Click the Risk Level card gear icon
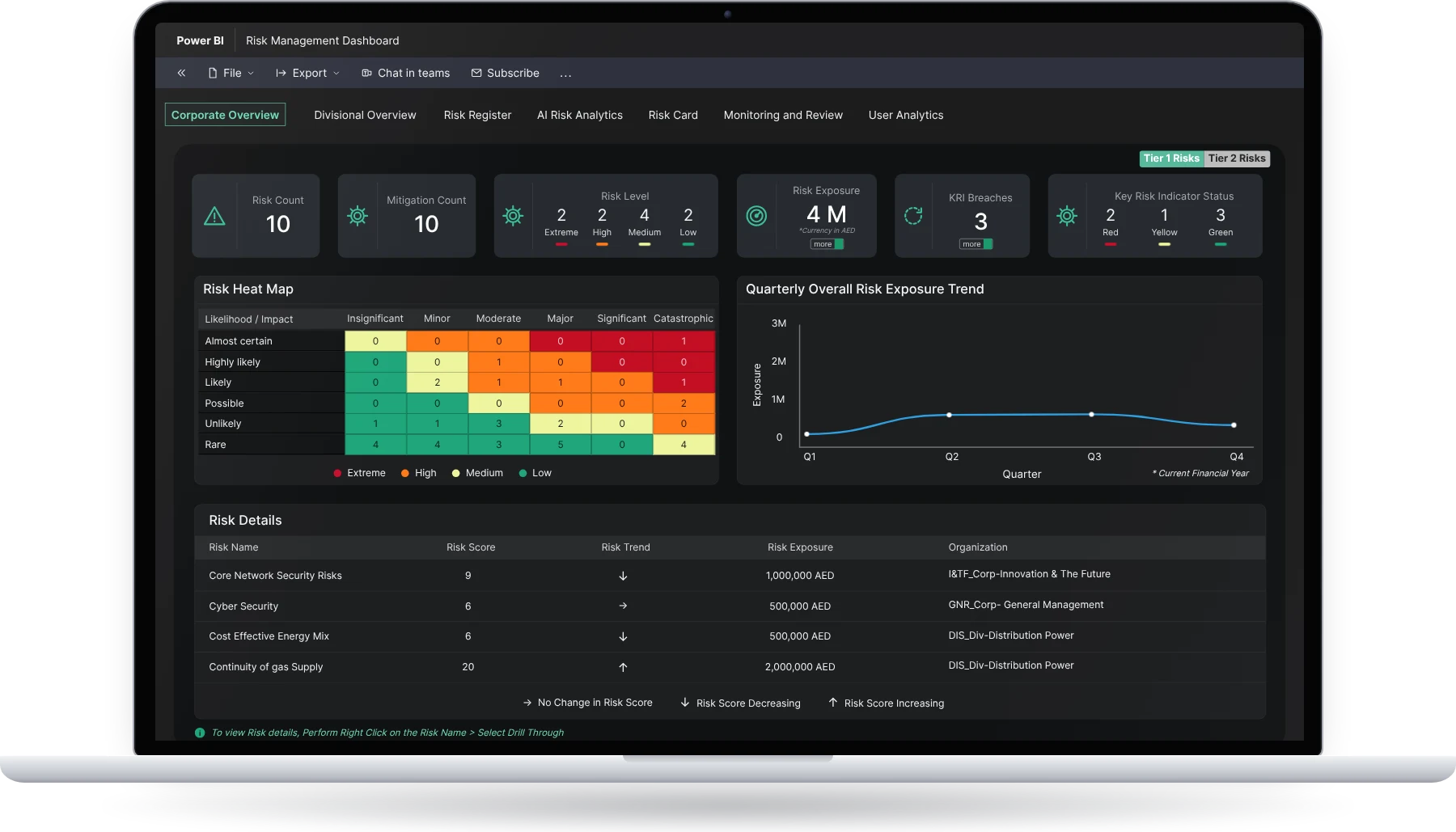Viewport: 1456px width, 832px height. tap(513, 216)
